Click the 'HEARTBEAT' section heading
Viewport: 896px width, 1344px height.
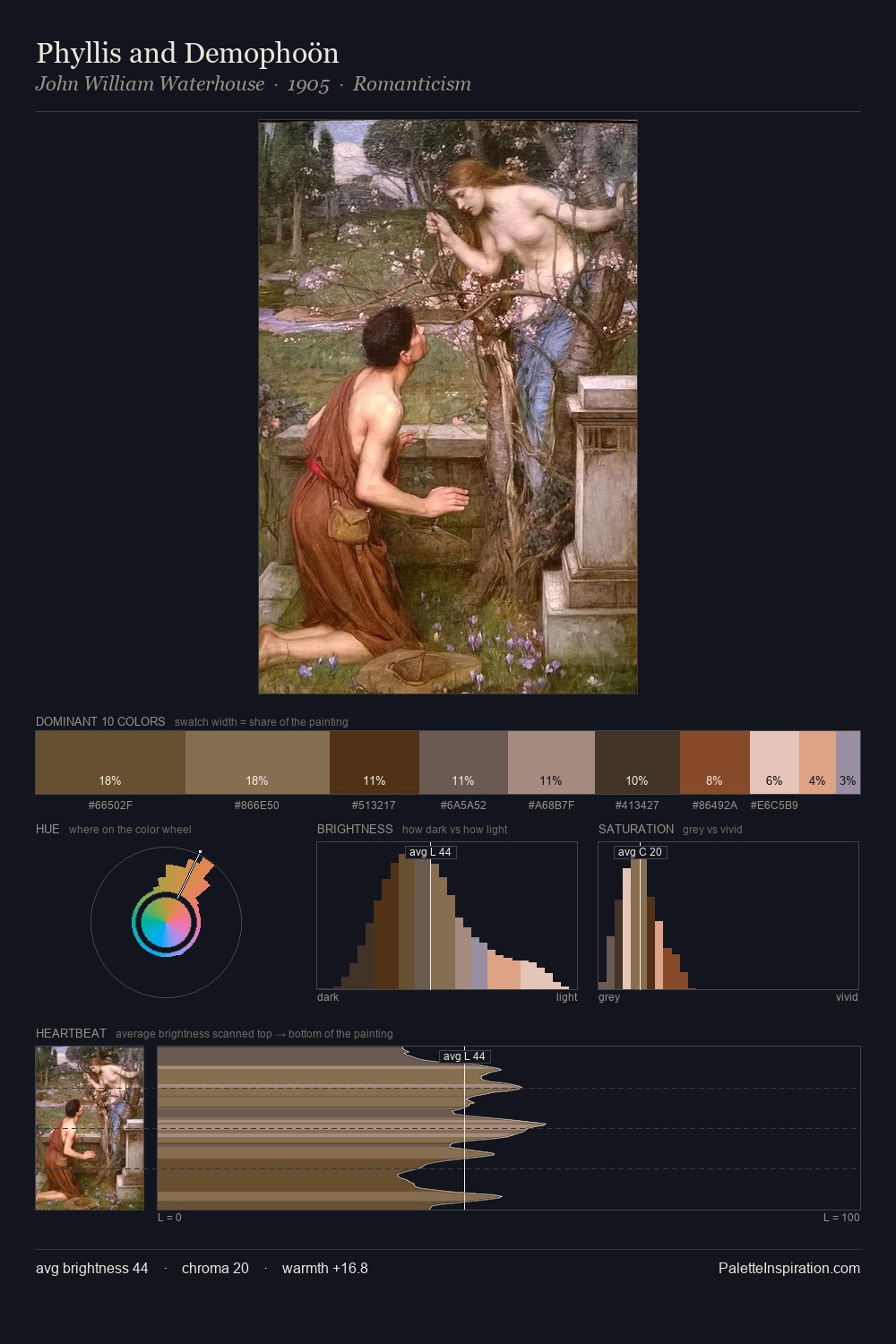[x=71, y=1033]
